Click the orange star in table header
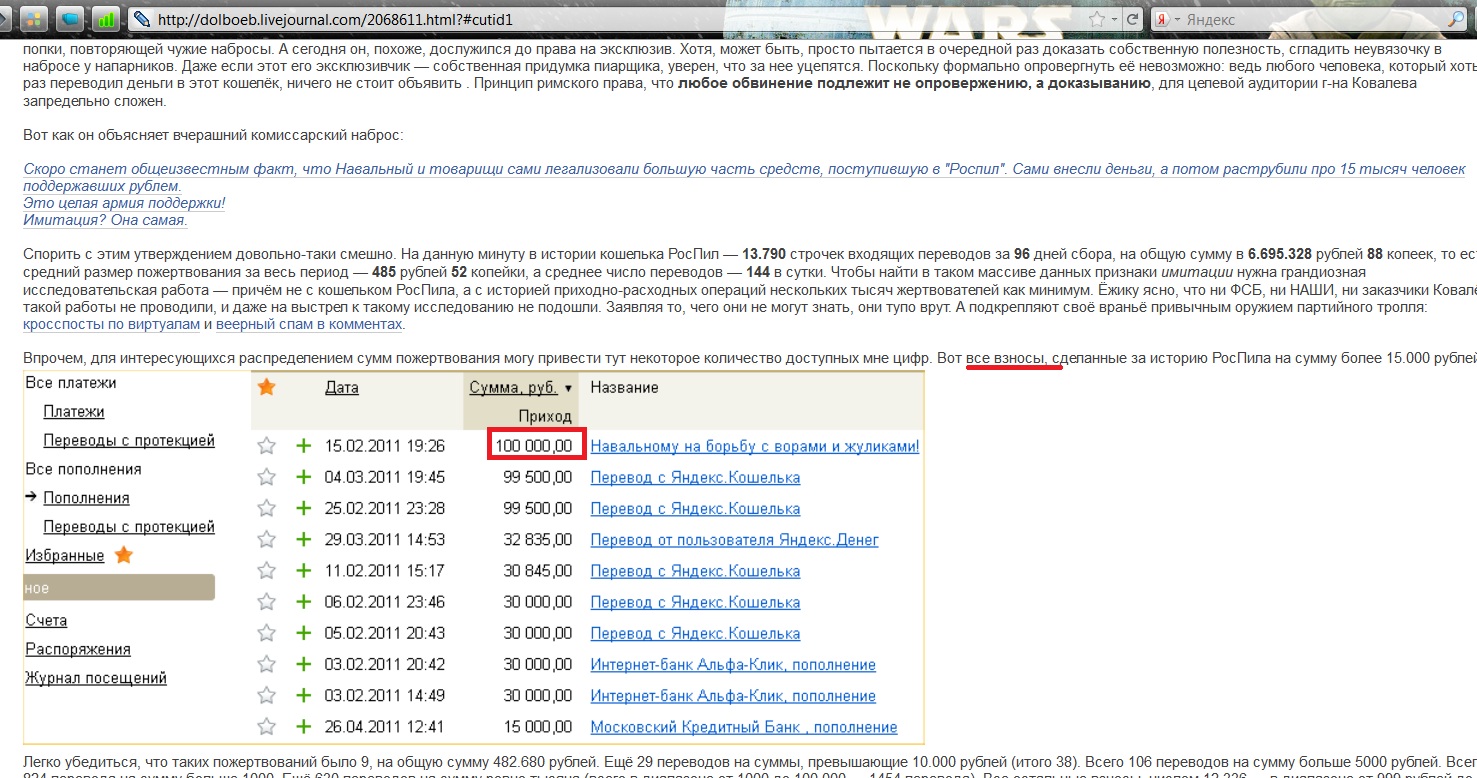 point(266,386)
